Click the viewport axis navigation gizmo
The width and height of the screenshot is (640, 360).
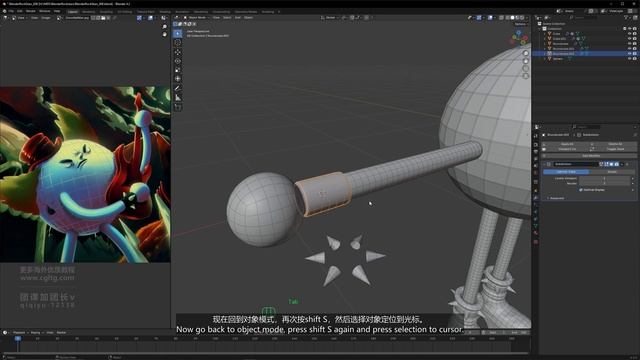(519, 38)
